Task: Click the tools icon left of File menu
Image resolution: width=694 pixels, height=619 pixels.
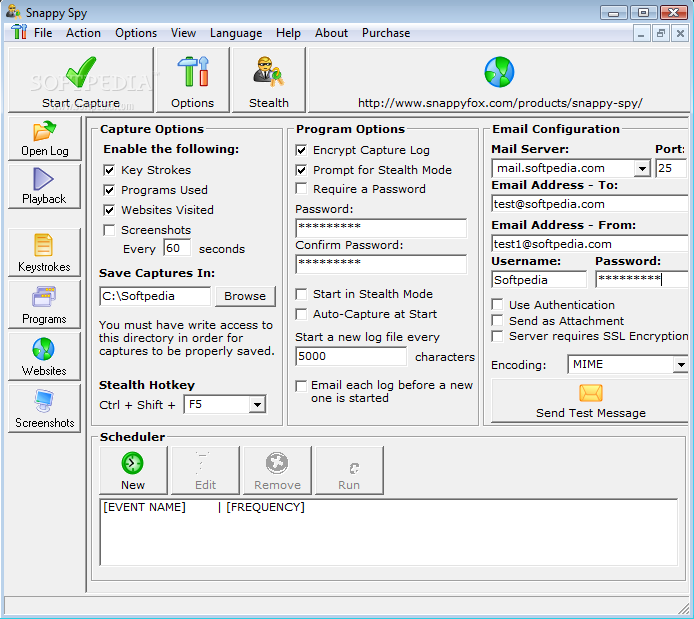Action: [19, 33]
